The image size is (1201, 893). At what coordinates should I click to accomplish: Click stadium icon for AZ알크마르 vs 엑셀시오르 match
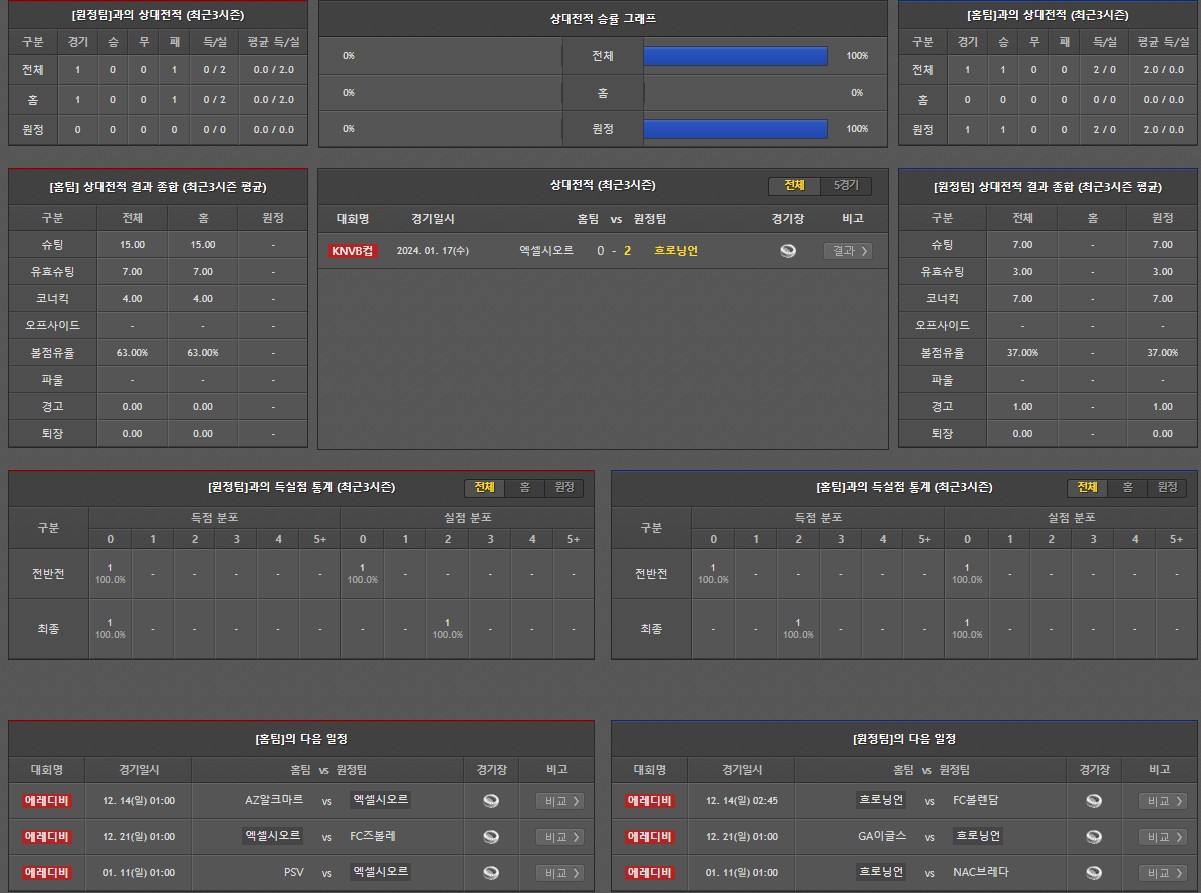tap(491, 801)
